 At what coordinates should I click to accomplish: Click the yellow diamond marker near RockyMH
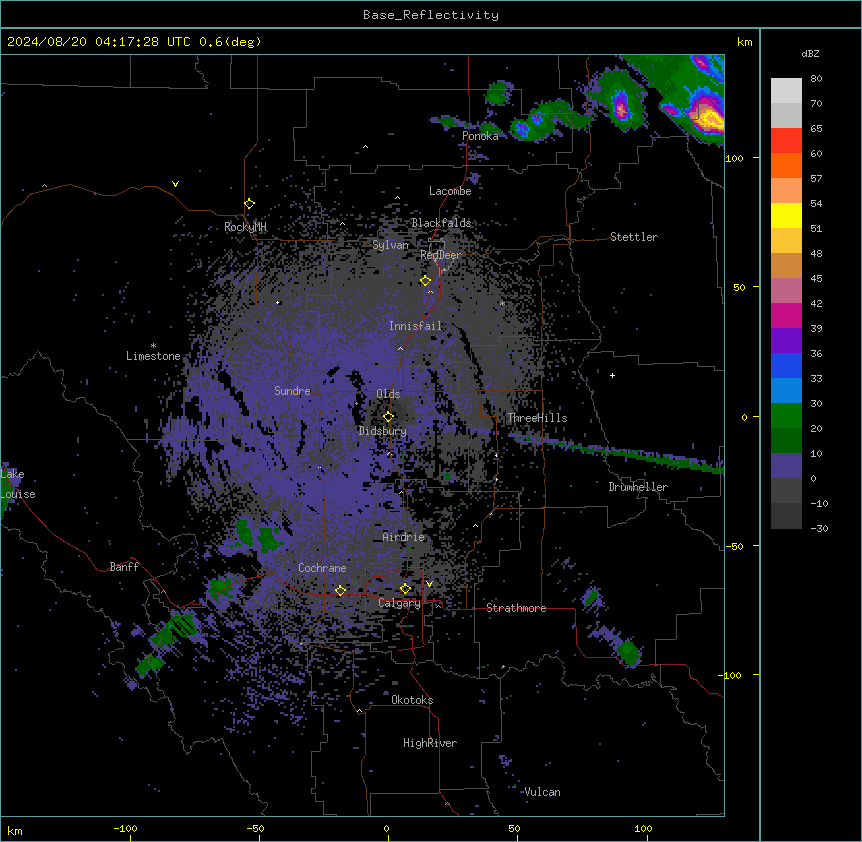[250, 204]
